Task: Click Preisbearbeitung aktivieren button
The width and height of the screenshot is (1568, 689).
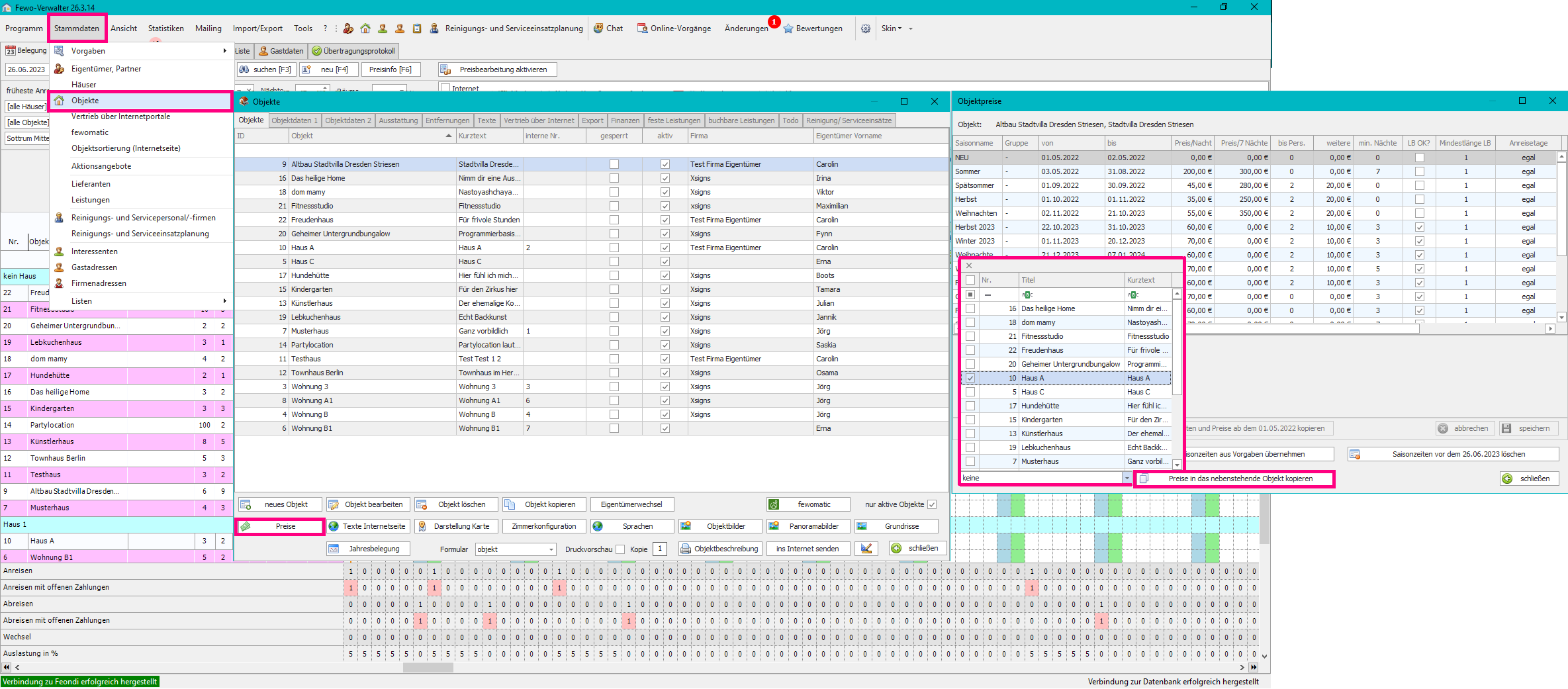Action: pos(497,69)
